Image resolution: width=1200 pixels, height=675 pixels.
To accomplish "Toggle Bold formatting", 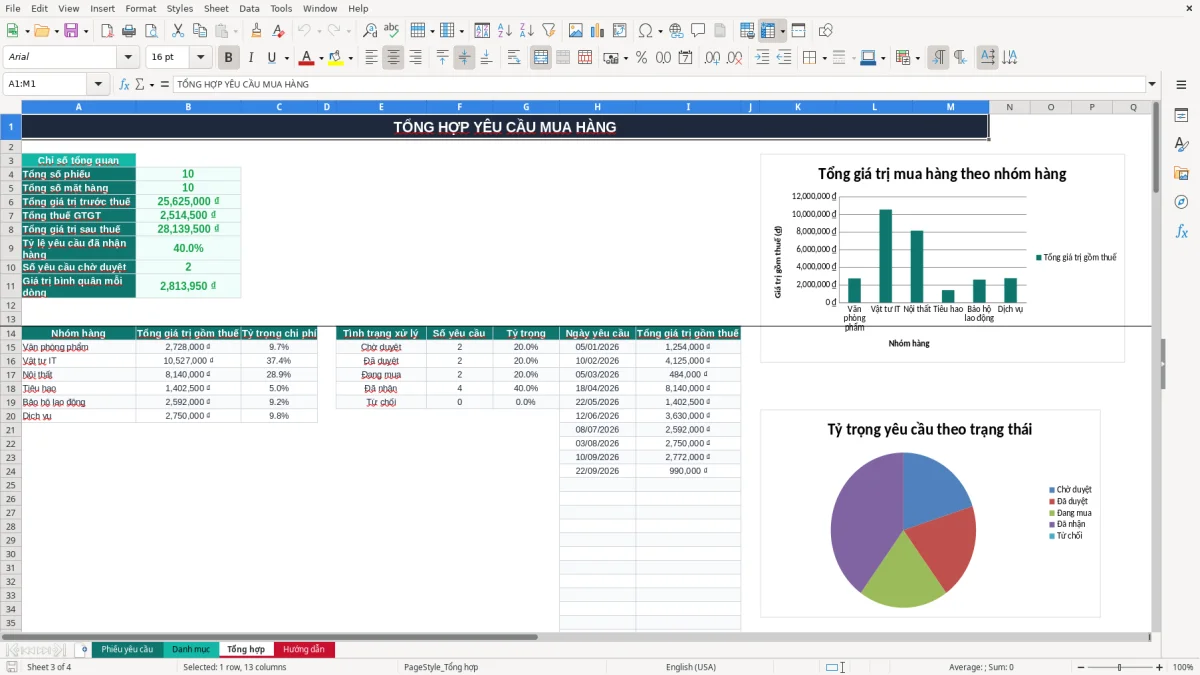I will click(228, 58).
